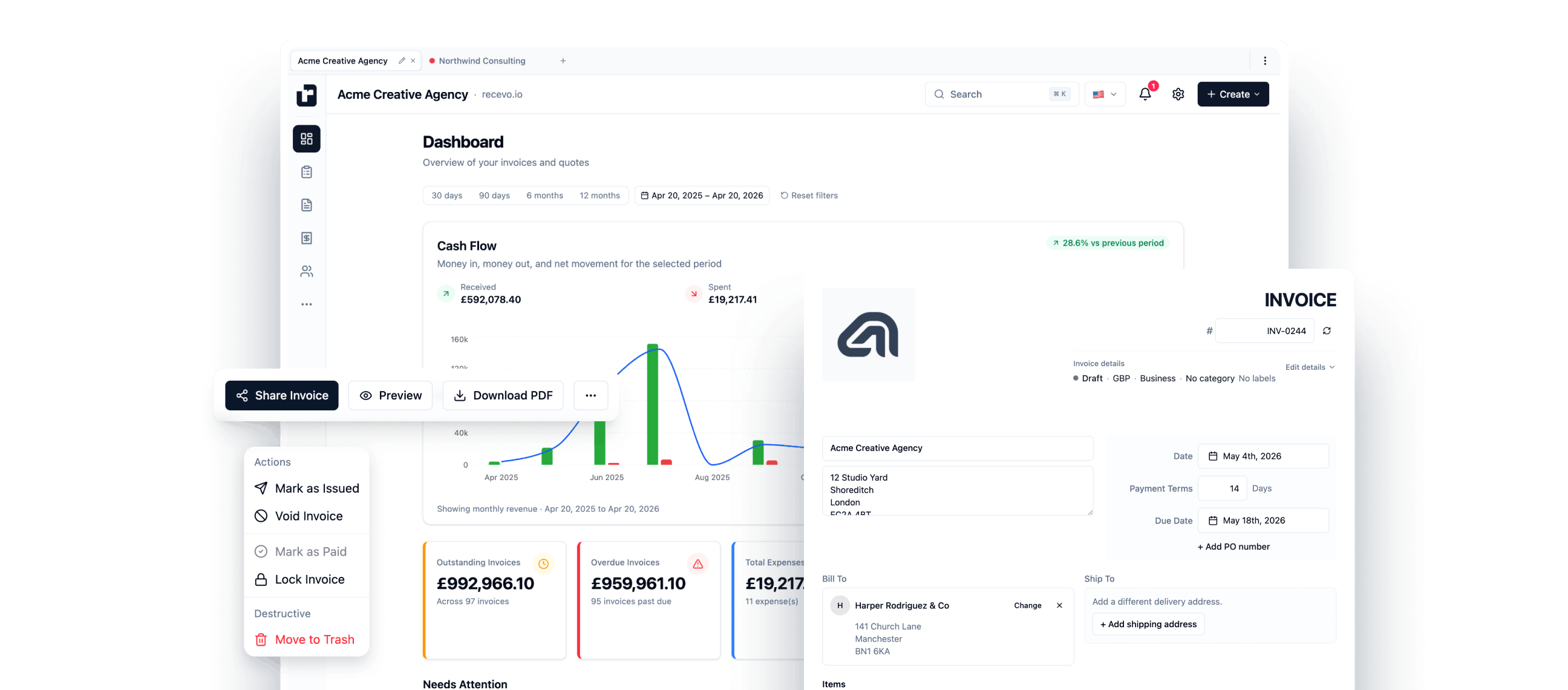Click the Change customer button
The image size is (1568, 690).
point(1027,605)
